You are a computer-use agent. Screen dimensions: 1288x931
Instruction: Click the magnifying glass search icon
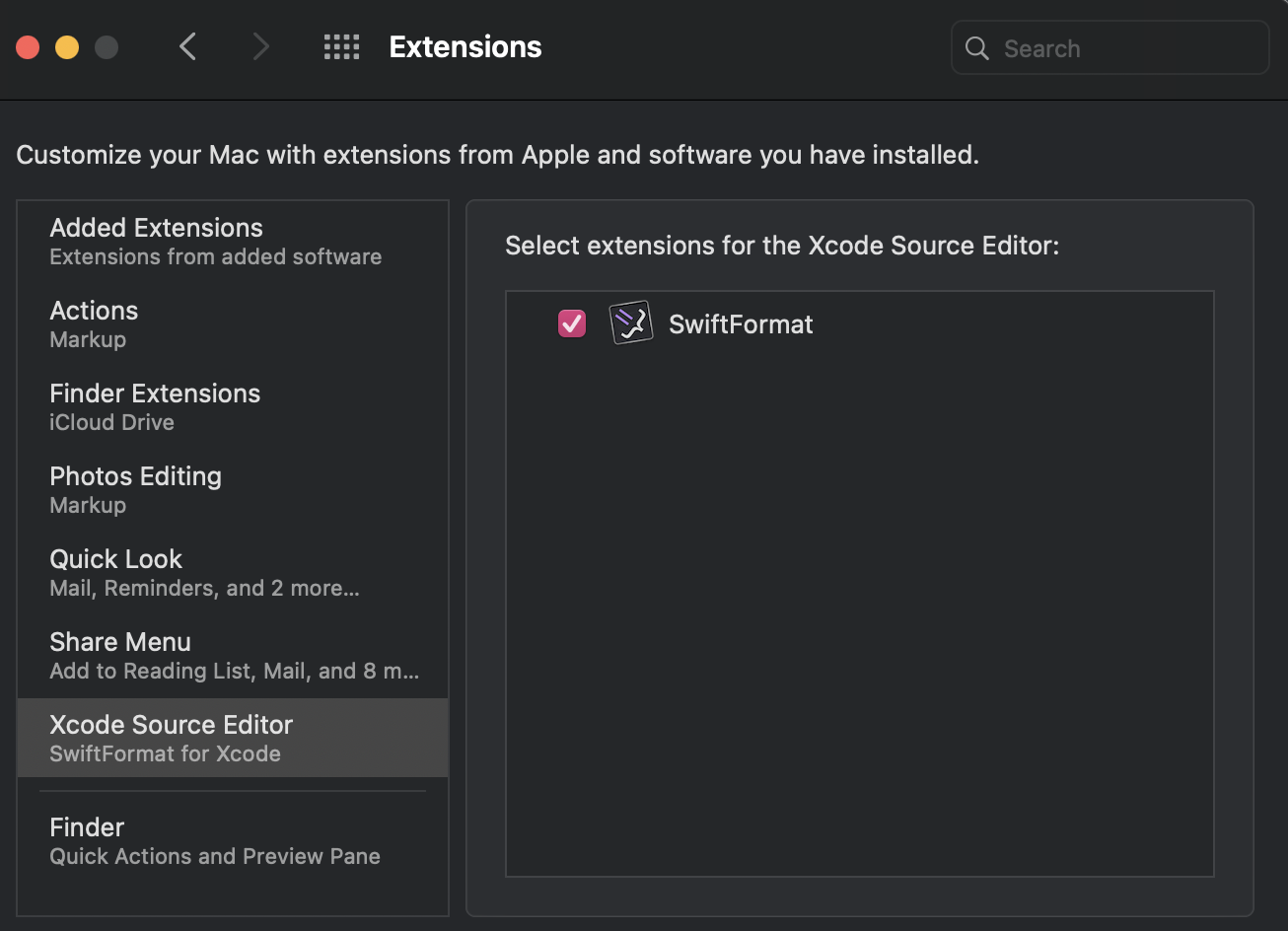point(976,48)
